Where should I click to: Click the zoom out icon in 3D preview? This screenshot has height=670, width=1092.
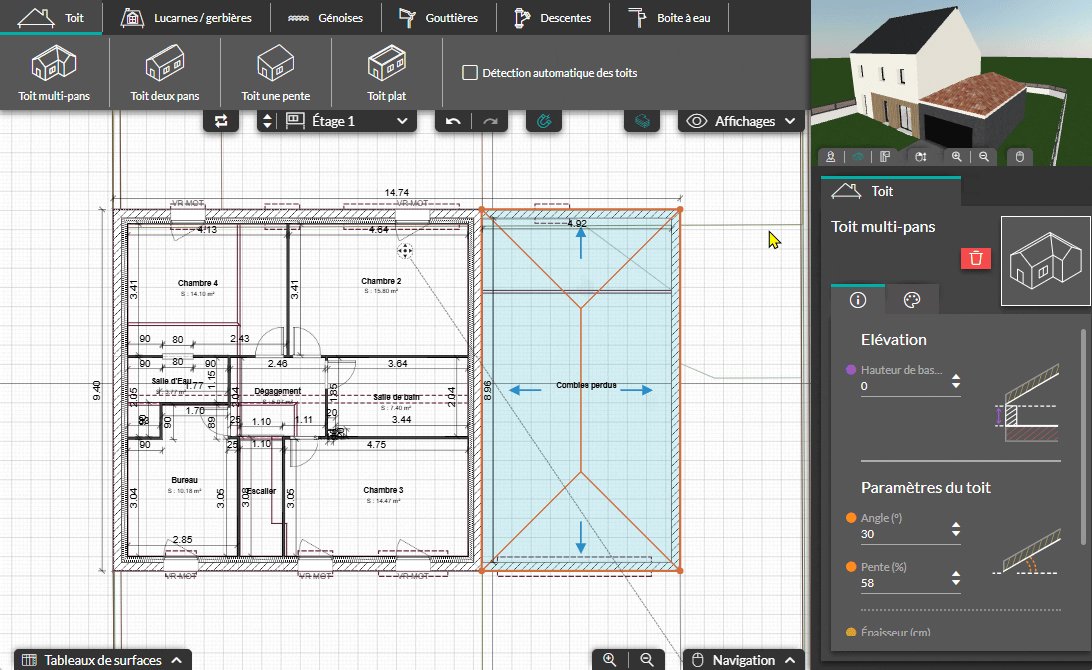984,157
